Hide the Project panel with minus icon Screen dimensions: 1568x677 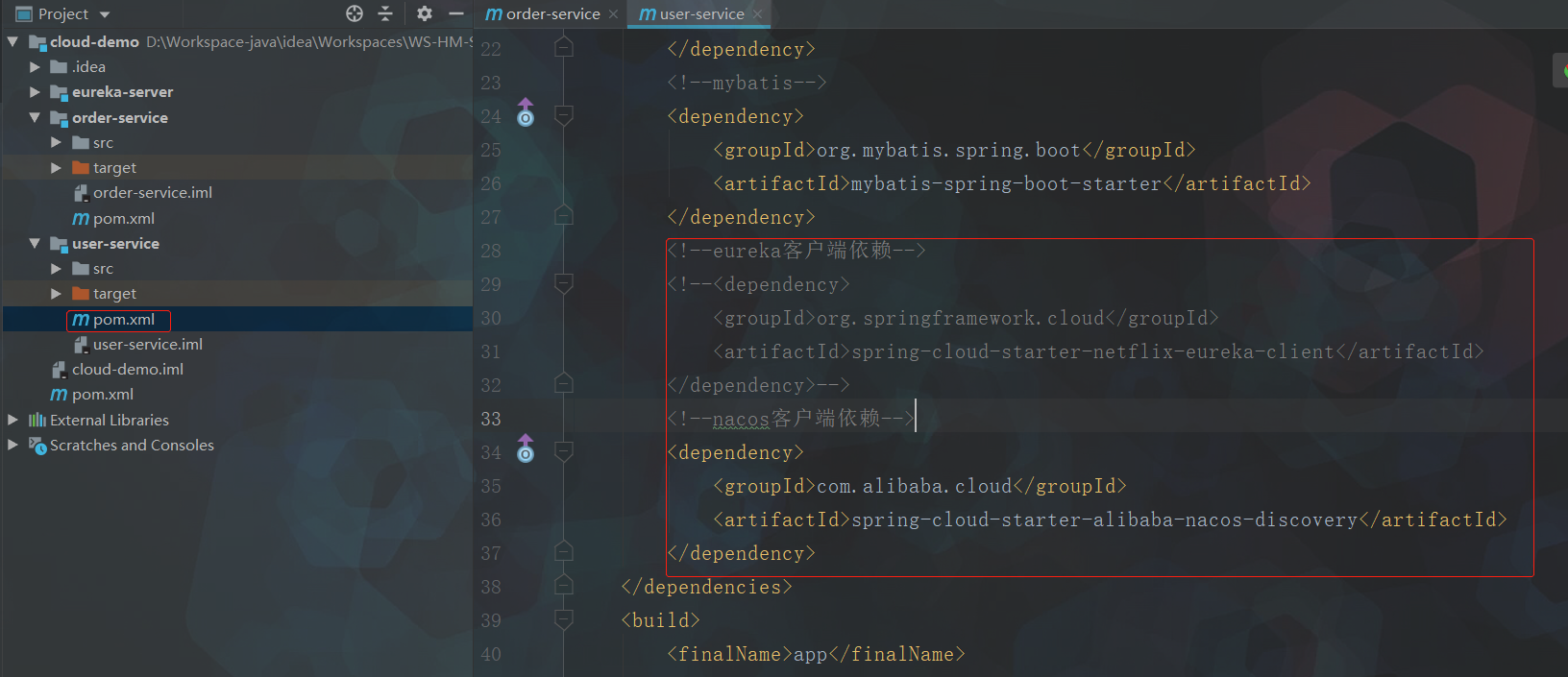click(456, 13)
